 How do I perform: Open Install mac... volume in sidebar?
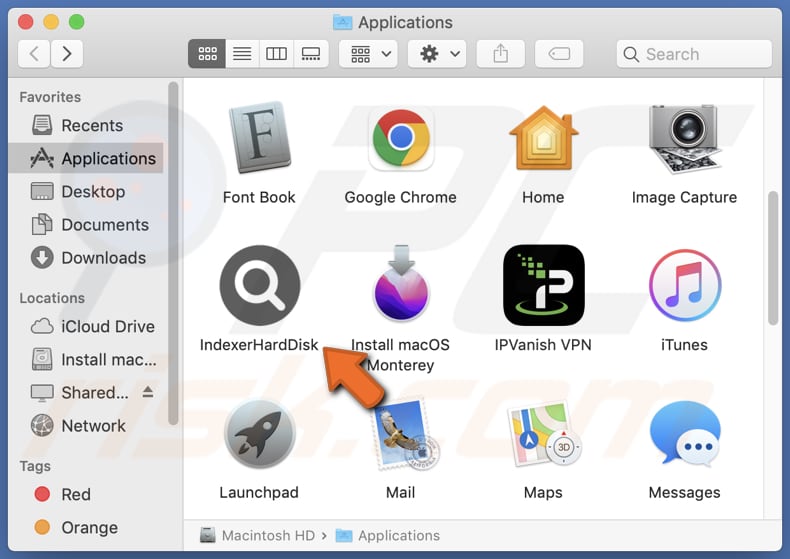pyautogui.click(x=86, y=360)
